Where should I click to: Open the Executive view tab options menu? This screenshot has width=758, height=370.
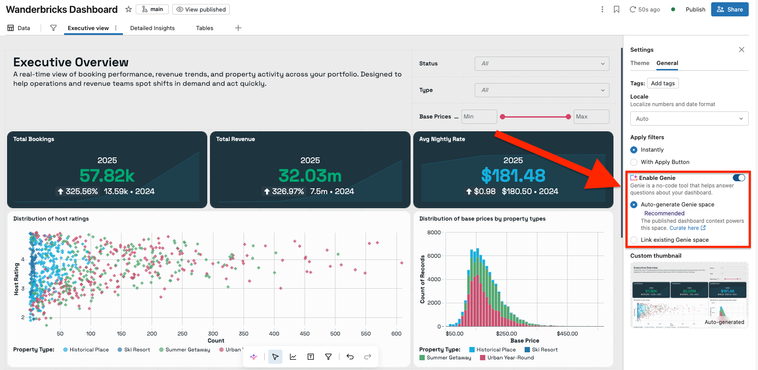pyautogui.click(x=116, y=28)
